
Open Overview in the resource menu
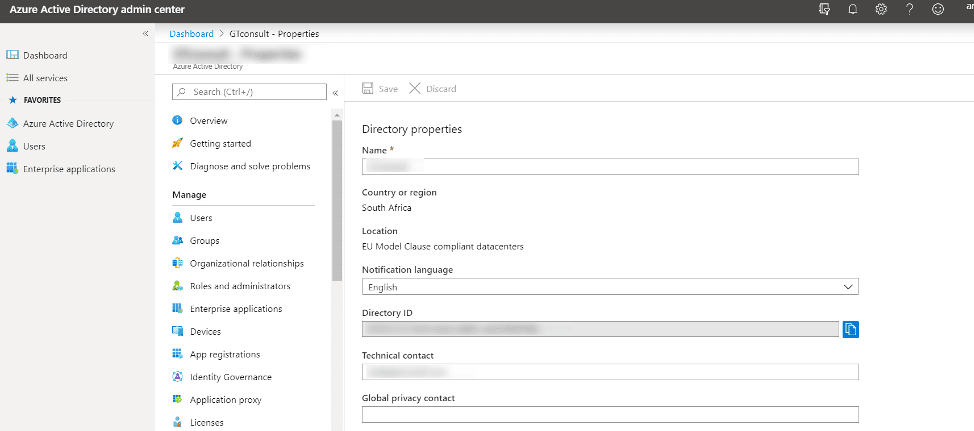[209, 120]
